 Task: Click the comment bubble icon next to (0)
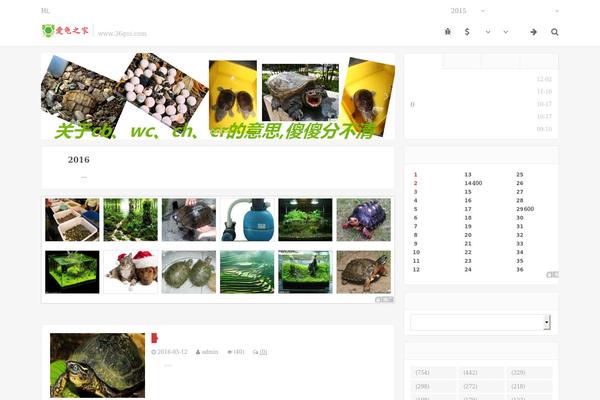(x=255, y=352)
